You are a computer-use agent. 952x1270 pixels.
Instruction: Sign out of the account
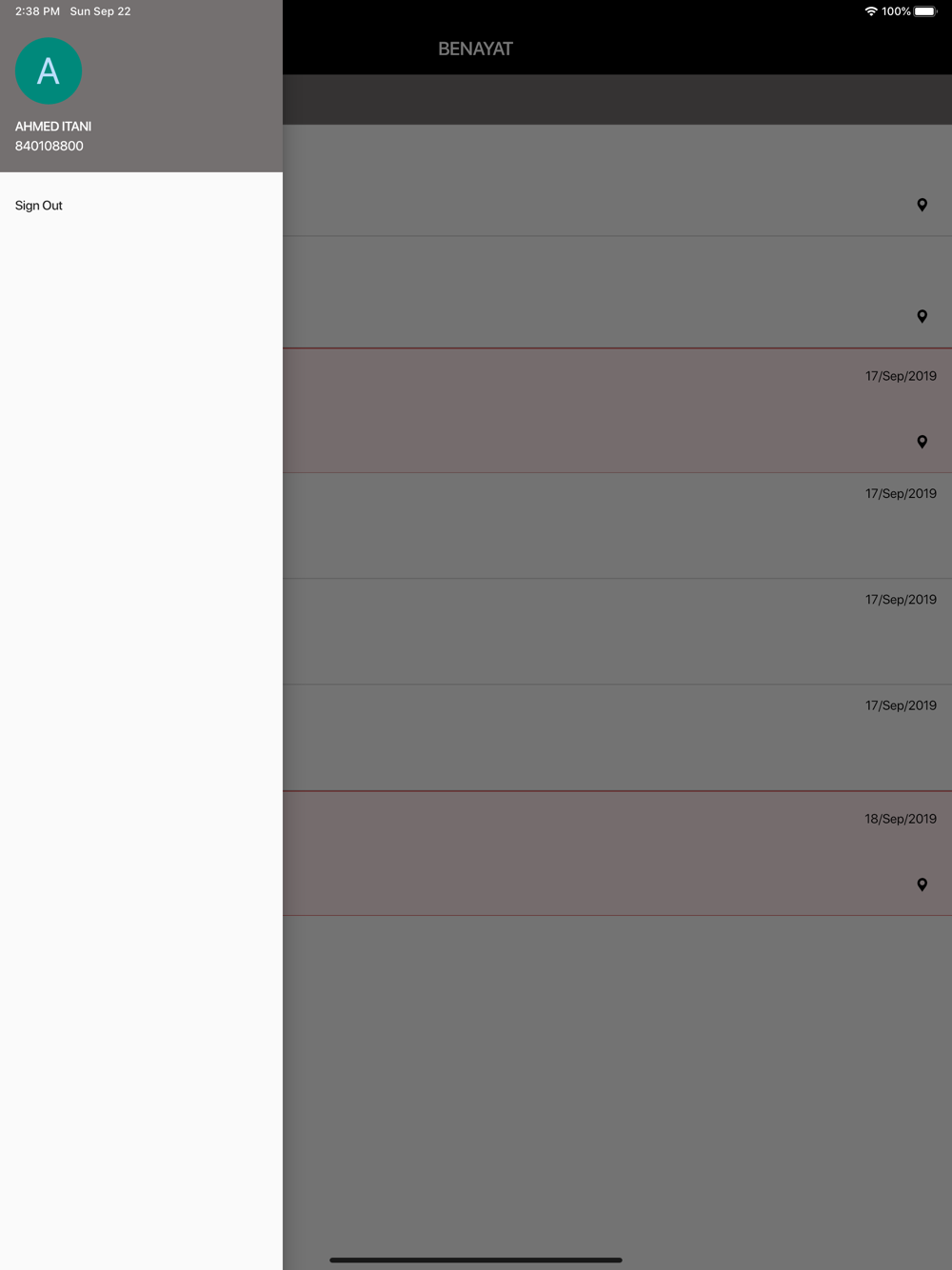[39, 206]
